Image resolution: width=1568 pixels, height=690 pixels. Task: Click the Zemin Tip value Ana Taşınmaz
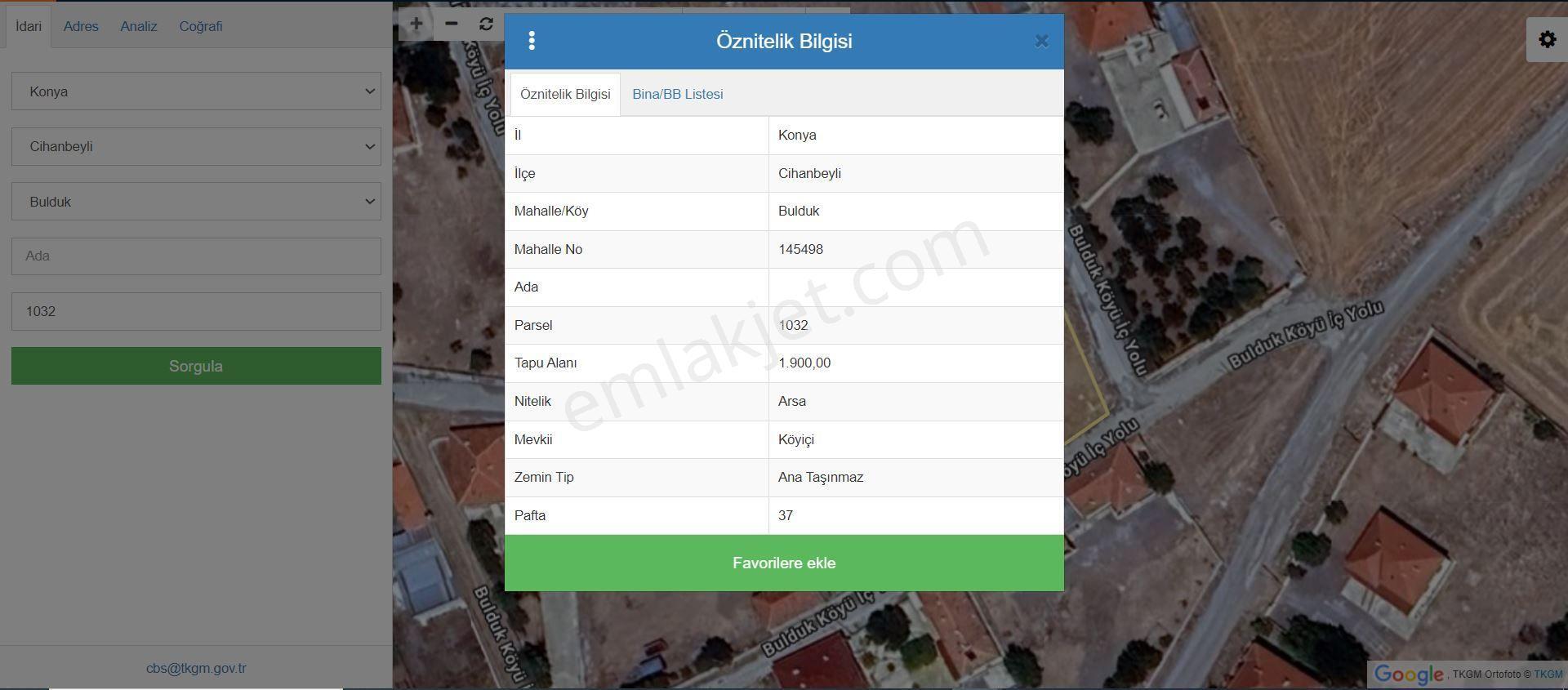821,477
